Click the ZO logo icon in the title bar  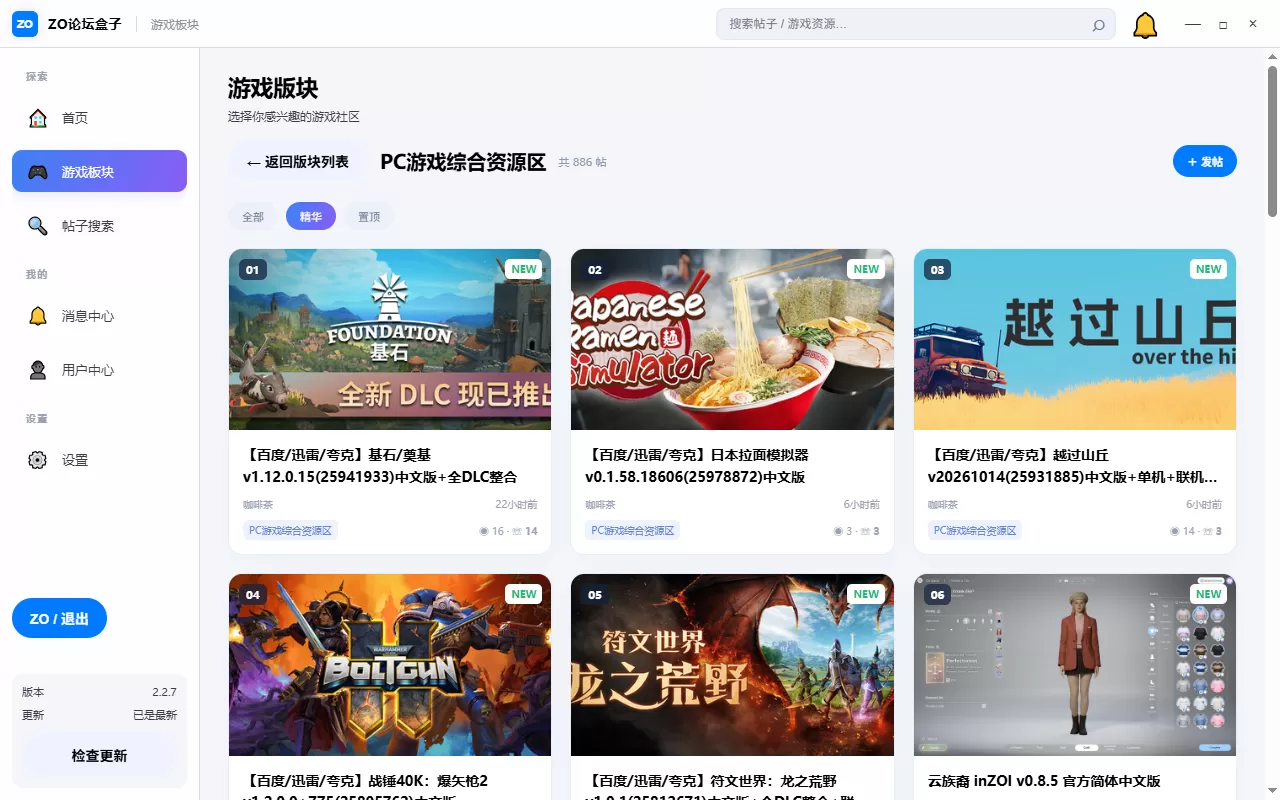click(25, 24)
